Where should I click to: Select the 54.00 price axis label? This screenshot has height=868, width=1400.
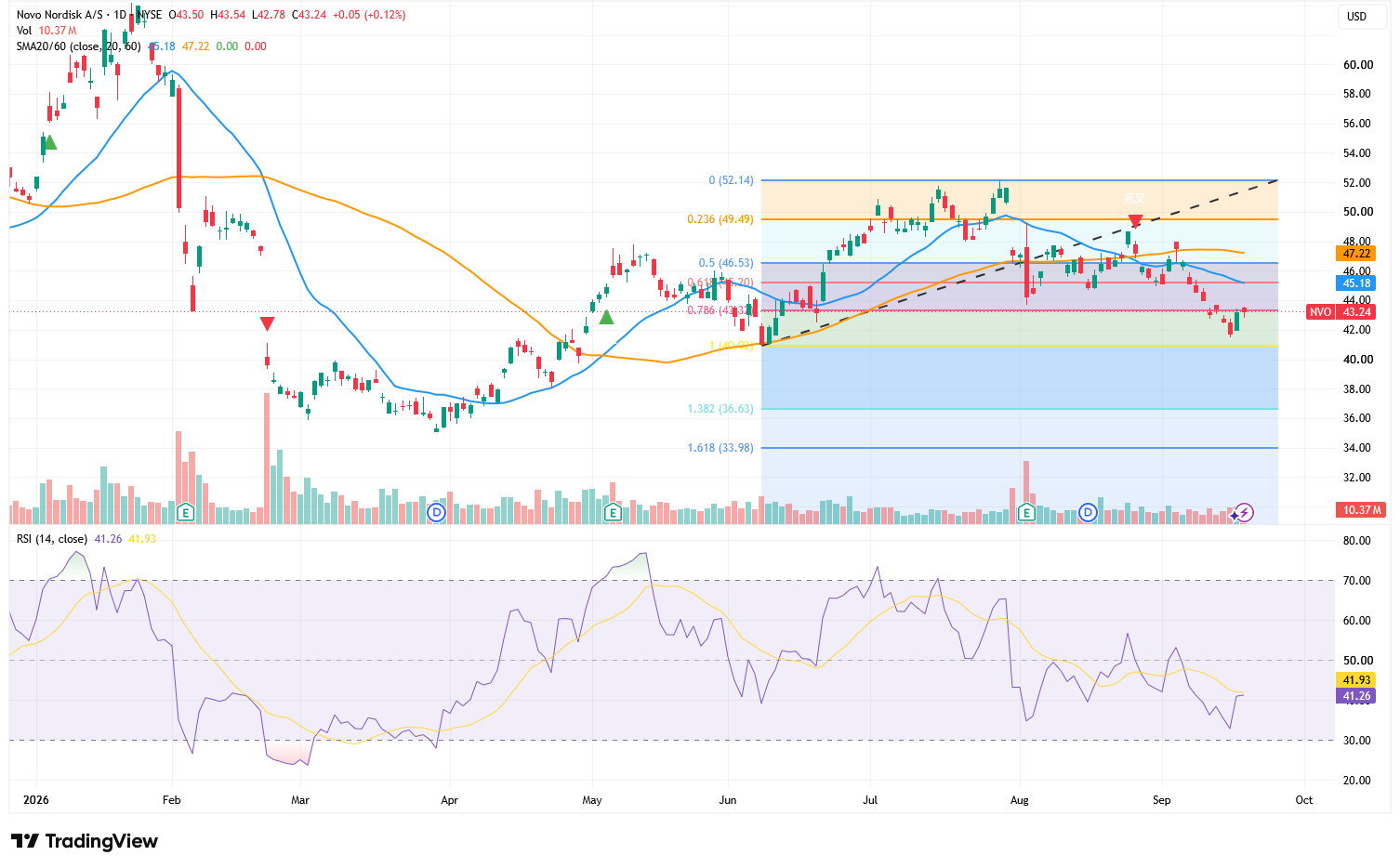(x=1358, y=153)
